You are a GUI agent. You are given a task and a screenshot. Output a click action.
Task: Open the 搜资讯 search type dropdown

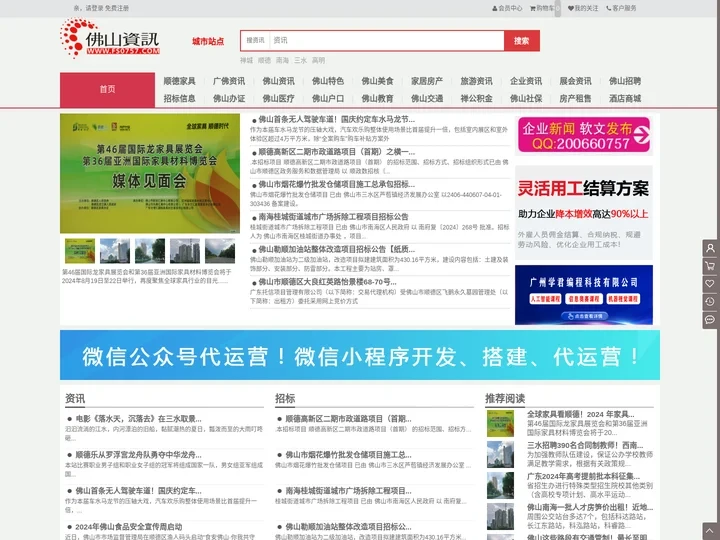coord(255,40)
